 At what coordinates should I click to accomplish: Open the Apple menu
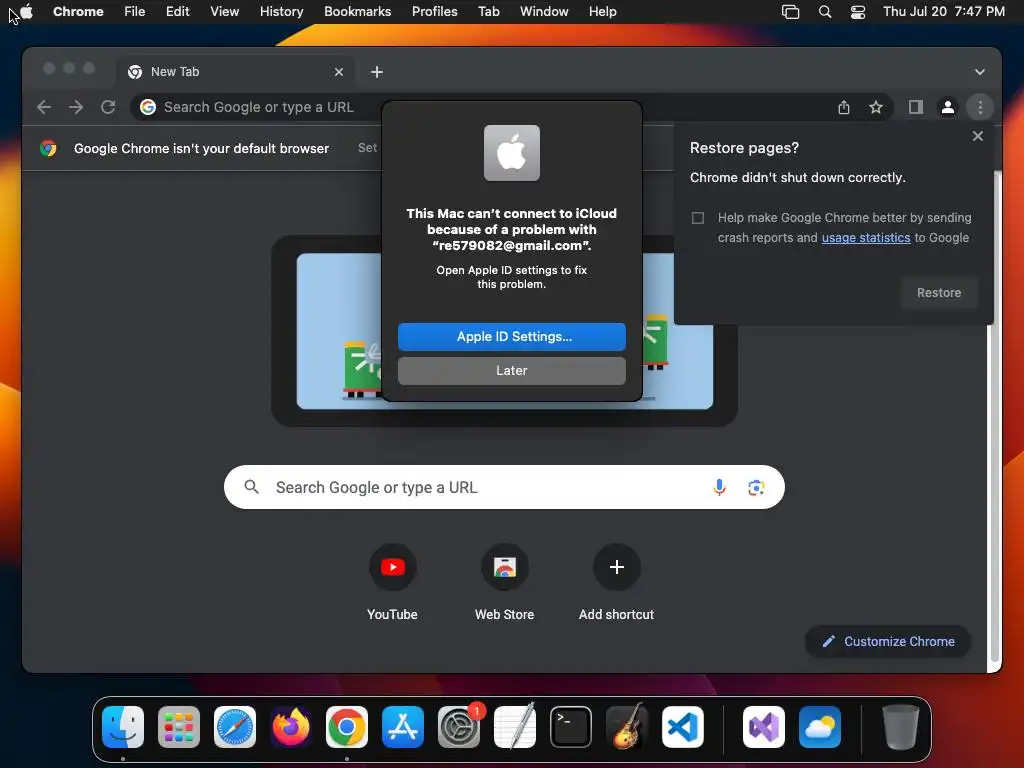tap(27, 11)
